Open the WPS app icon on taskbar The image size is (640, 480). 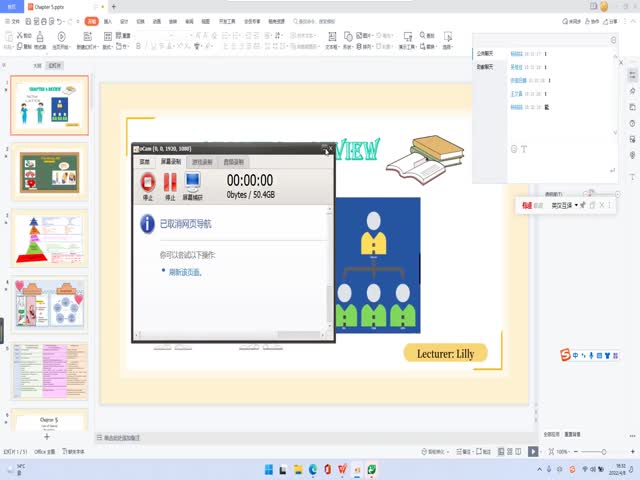[343, 469]
